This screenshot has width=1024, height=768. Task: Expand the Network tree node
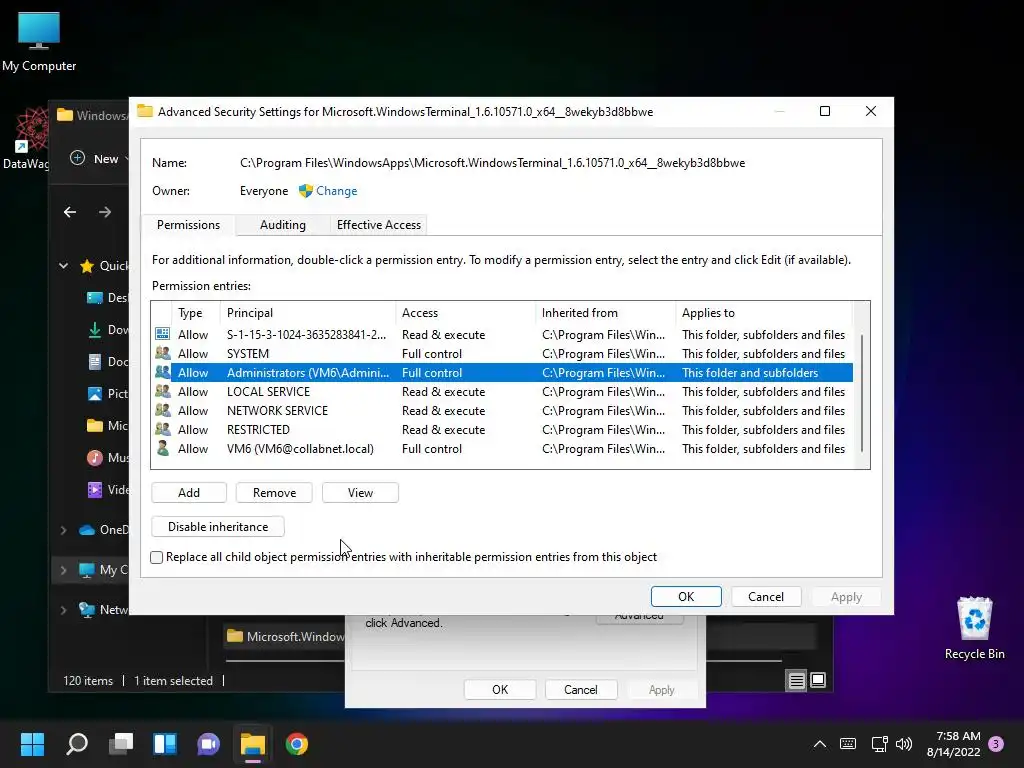[63, 610]
